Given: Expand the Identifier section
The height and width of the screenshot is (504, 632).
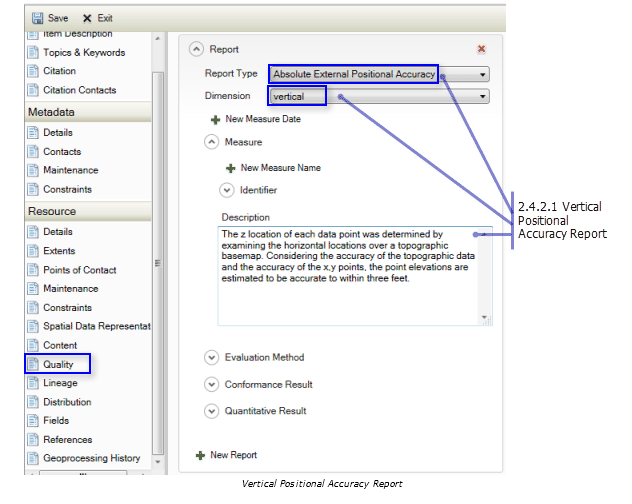Looking at the screenshot, I should tap(227, 190).
